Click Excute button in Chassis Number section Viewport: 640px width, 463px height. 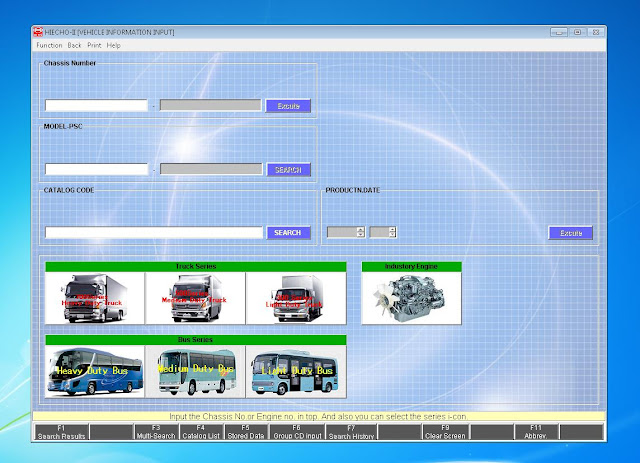tap(288, 106)
